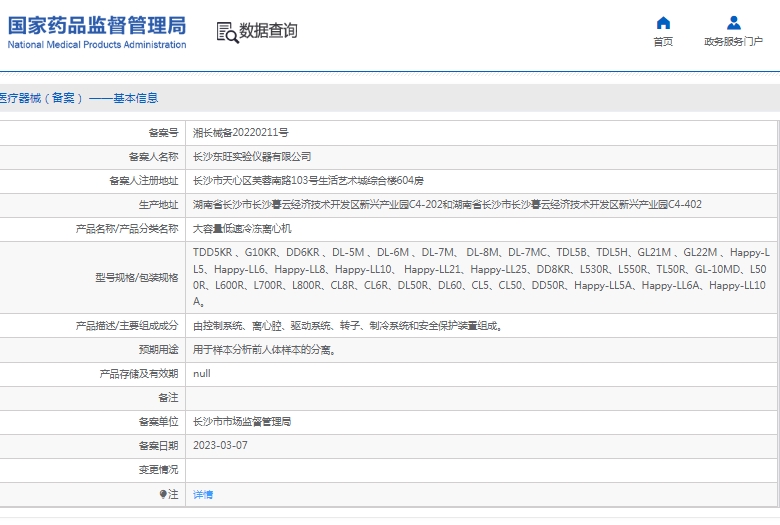
Task: Open 政务服务门户 portal link text
Action: point(734,42)
